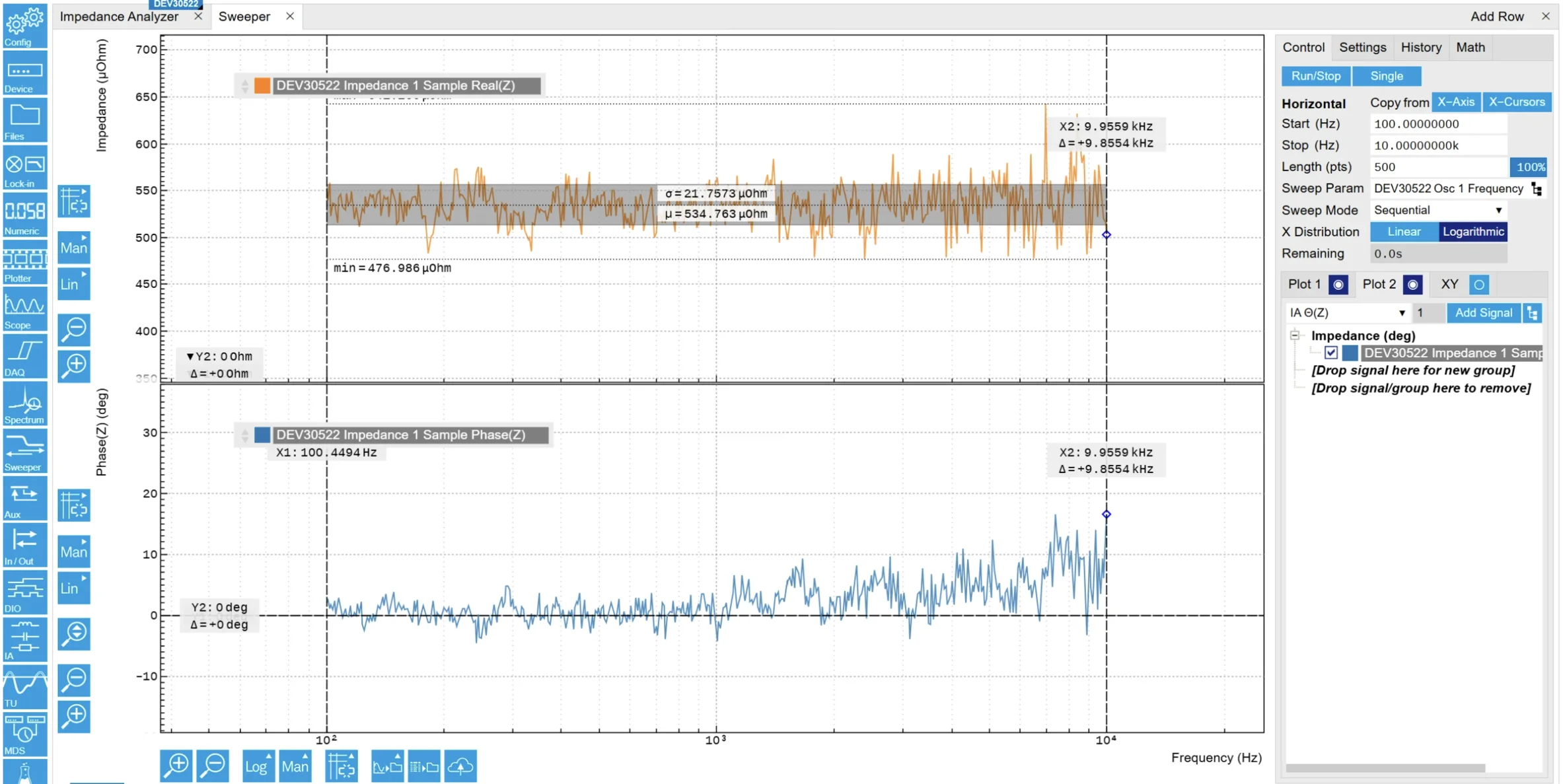Open the Settings tab
Image resolution: width=1563 pixels, height=784 pixels.
(x=1362, y=48)
